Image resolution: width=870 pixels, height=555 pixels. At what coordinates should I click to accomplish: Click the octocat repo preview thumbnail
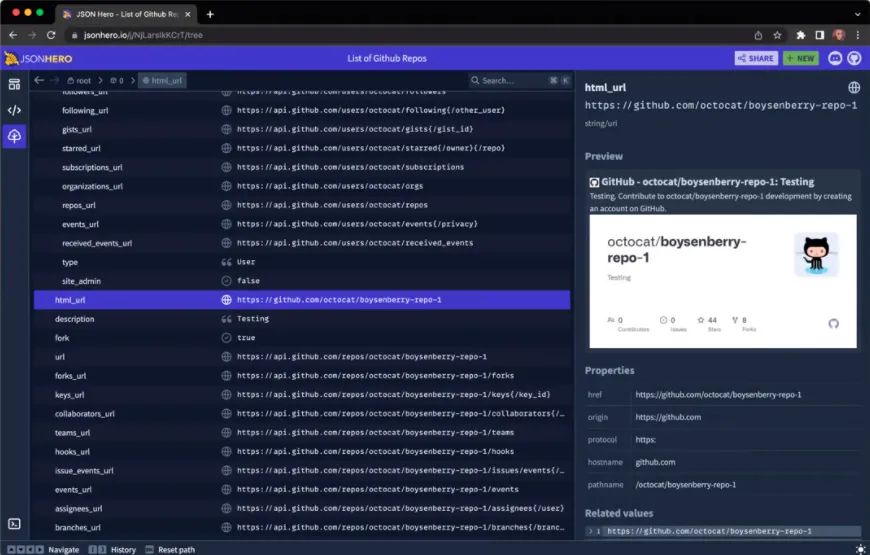point(722,281)
